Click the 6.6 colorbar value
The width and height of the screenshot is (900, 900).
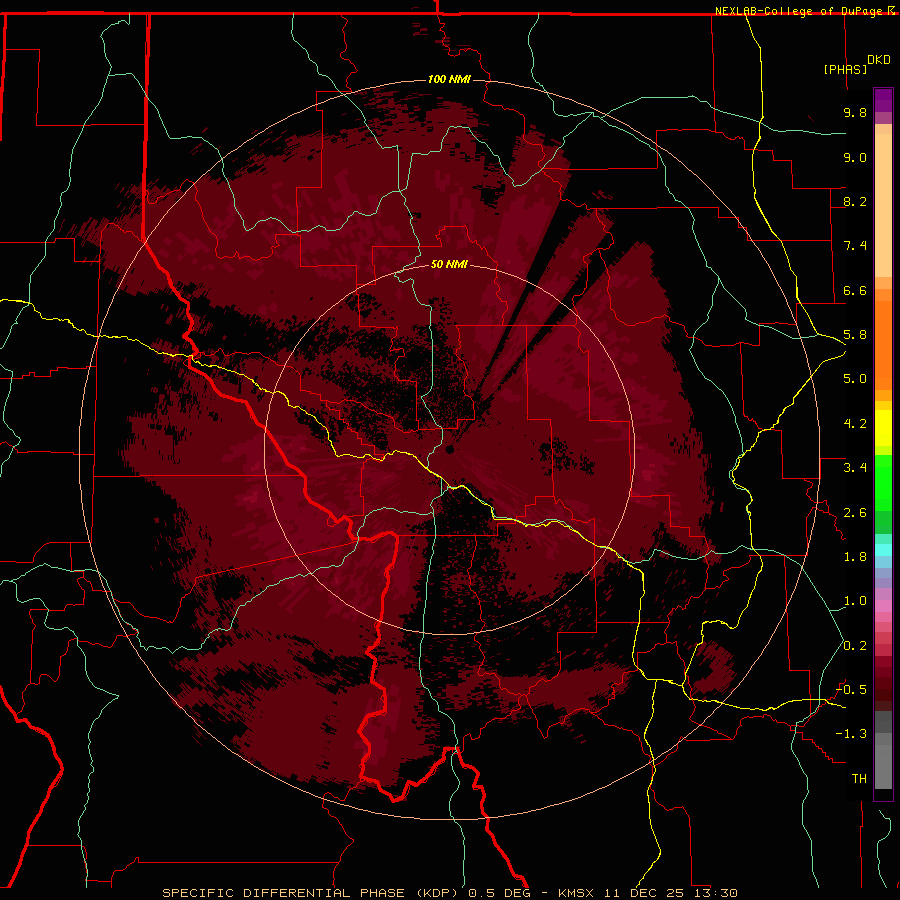click(x=855, y=290)
